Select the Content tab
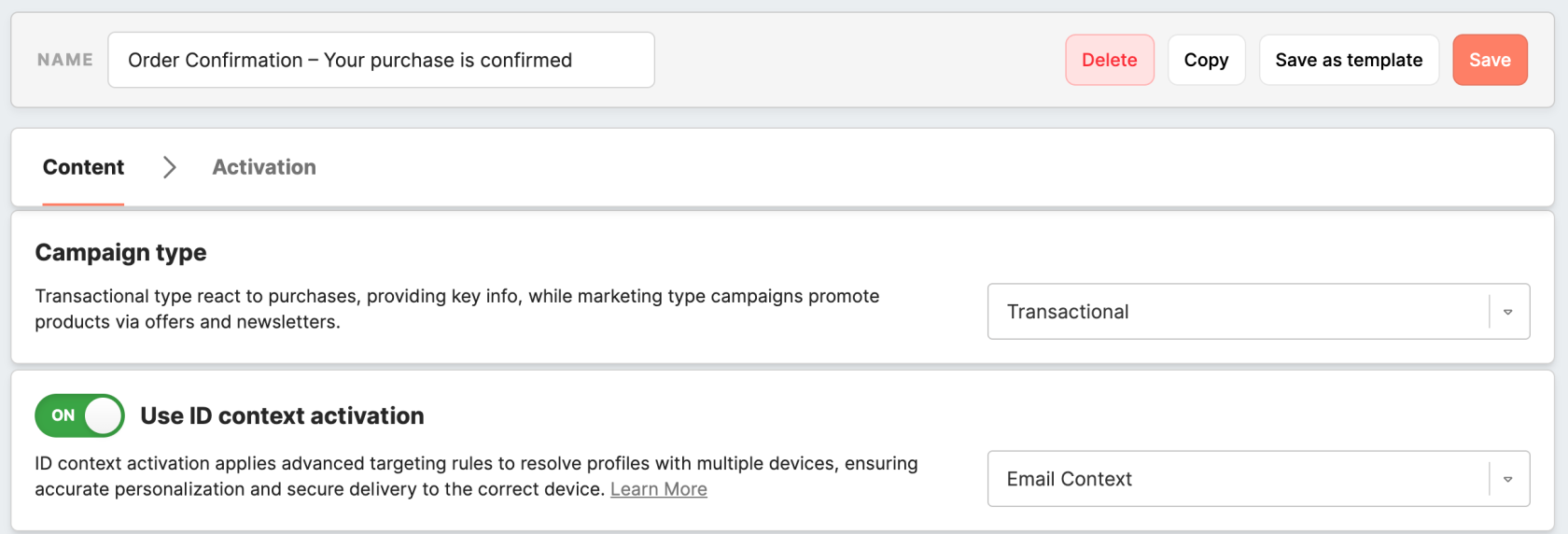 tap(83, 167)
